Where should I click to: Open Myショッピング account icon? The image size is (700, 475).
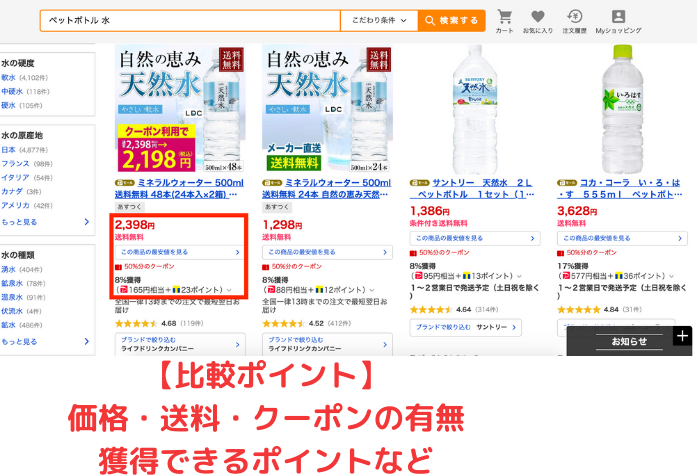[618, 21]
